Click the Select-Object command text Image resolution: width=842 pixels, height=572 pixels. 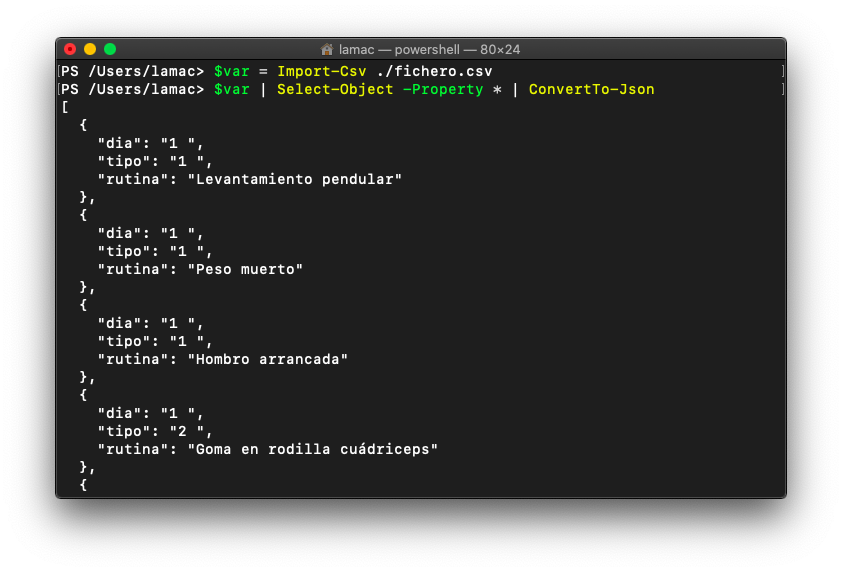[x=335, y=89]
